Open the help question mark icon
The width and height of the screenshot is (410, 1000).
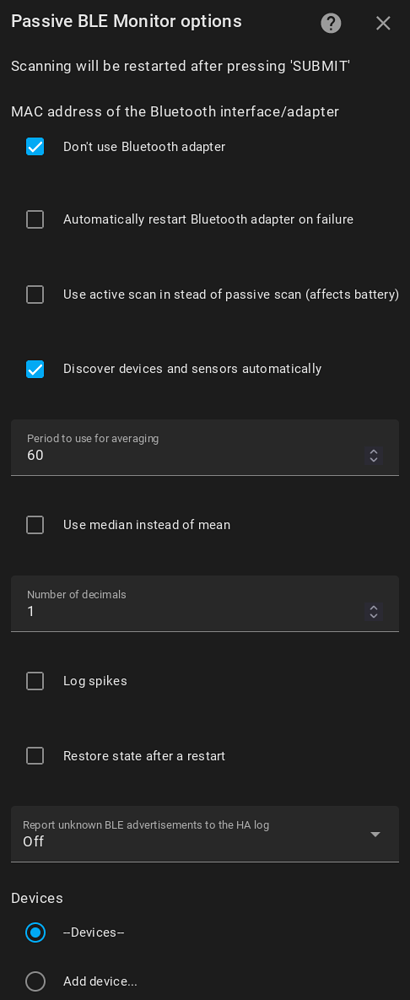(x=331, y=24)
